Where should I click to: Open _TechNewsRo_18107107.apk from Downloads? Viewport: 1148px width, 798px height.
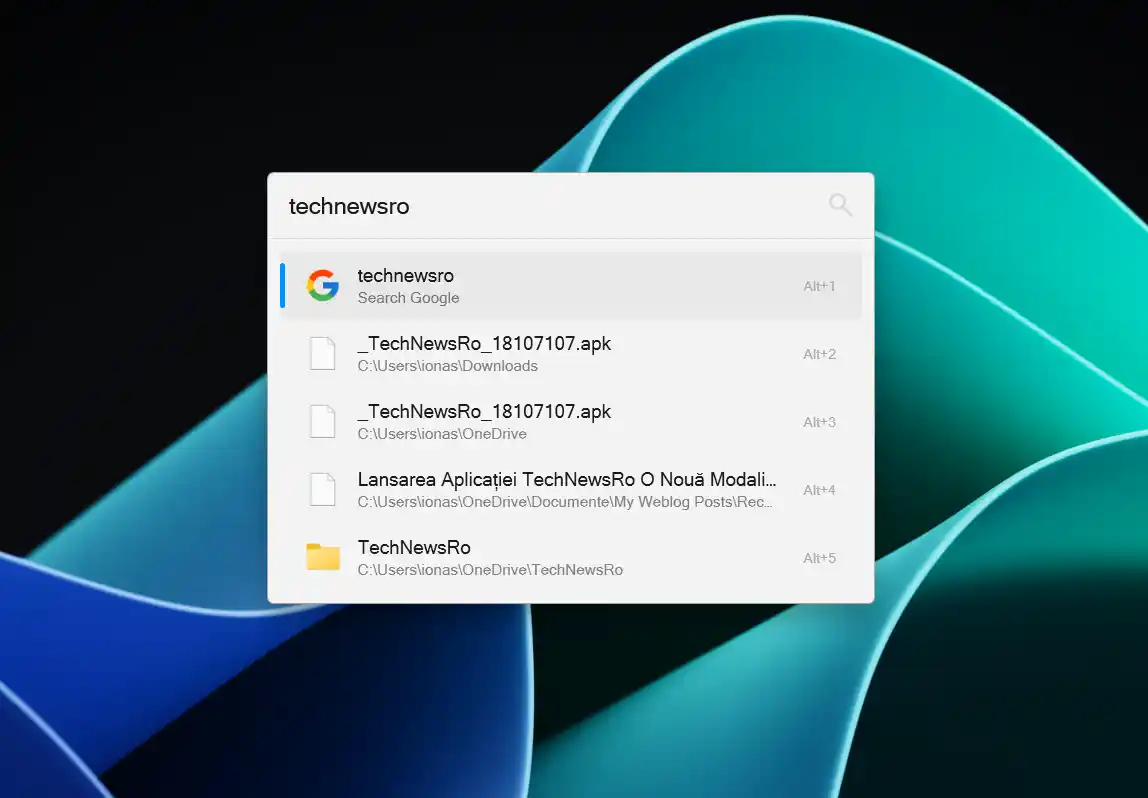coord(484,343)
